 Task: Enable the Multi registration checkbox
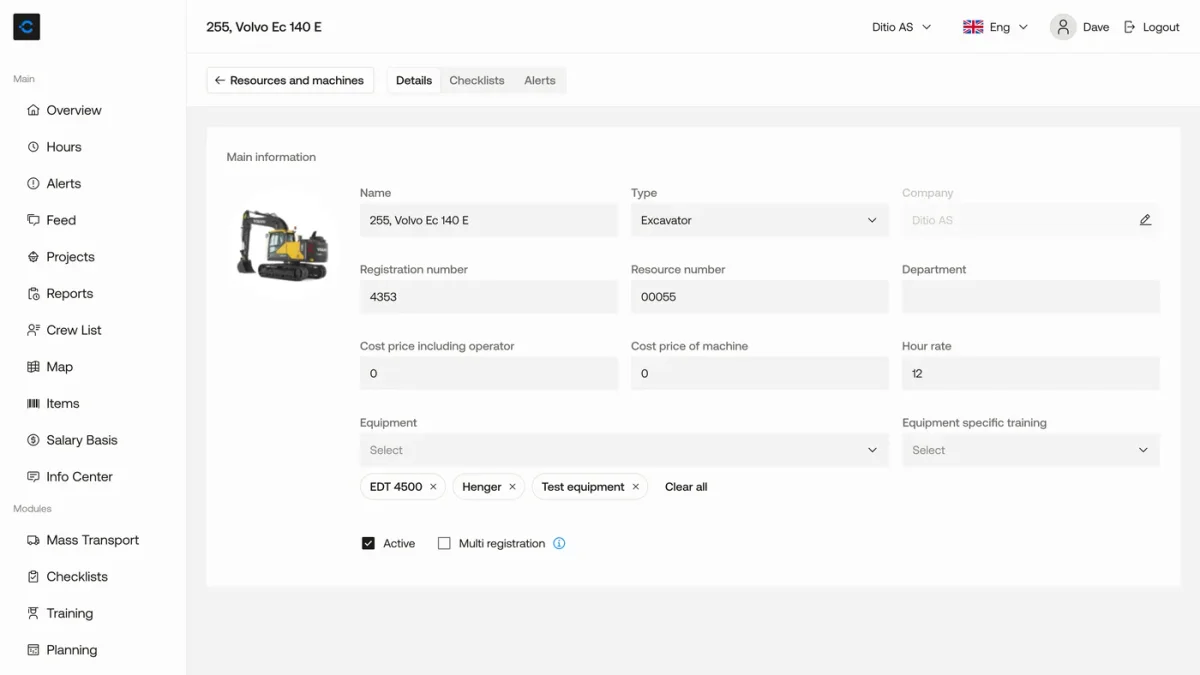click(444, 543)
